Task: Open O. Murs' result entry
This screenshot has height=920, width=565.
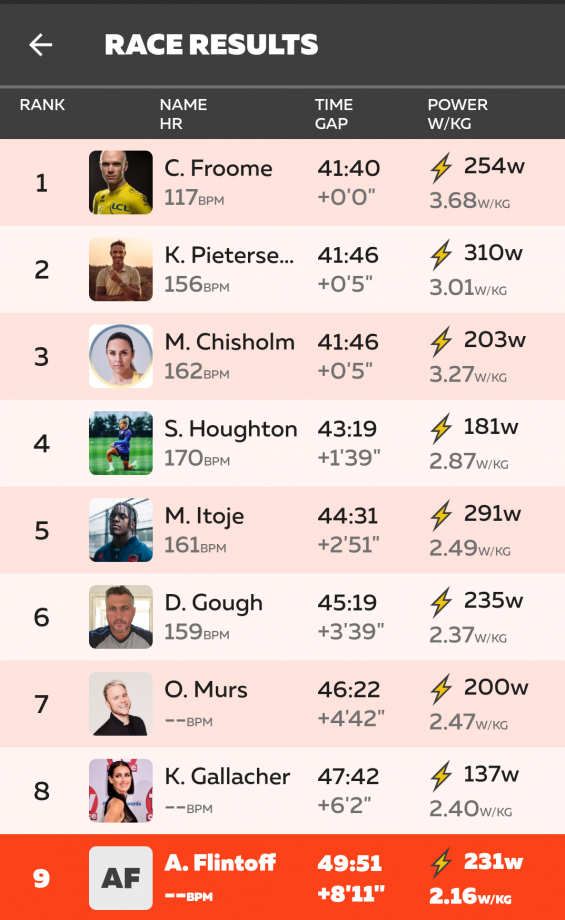Action: pos(282,703)
